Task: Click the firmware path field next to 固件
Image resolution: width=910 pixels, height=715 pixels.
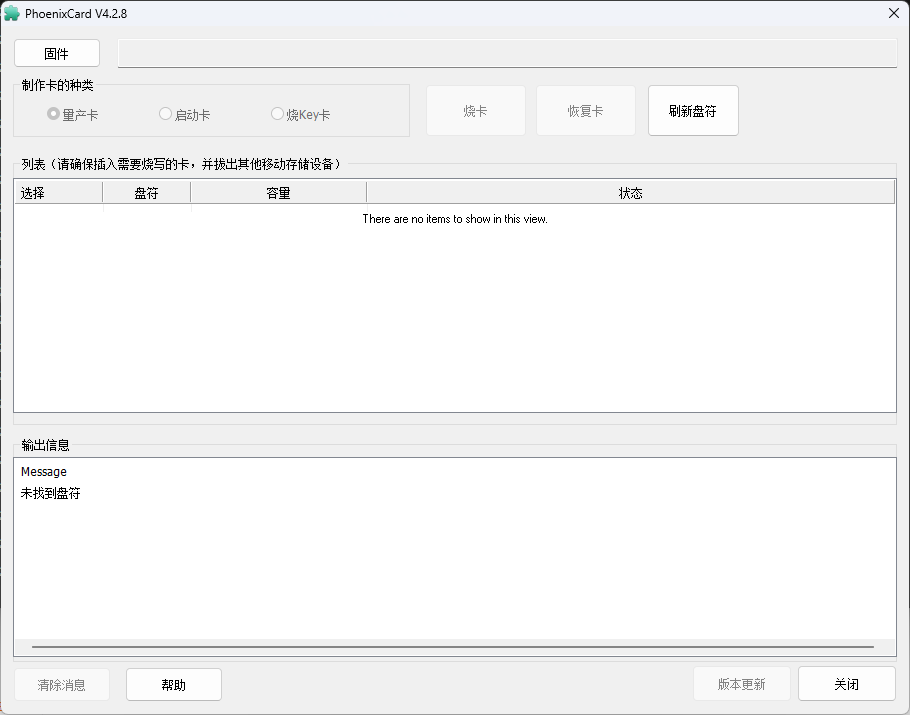Action: tap(507, 54)
